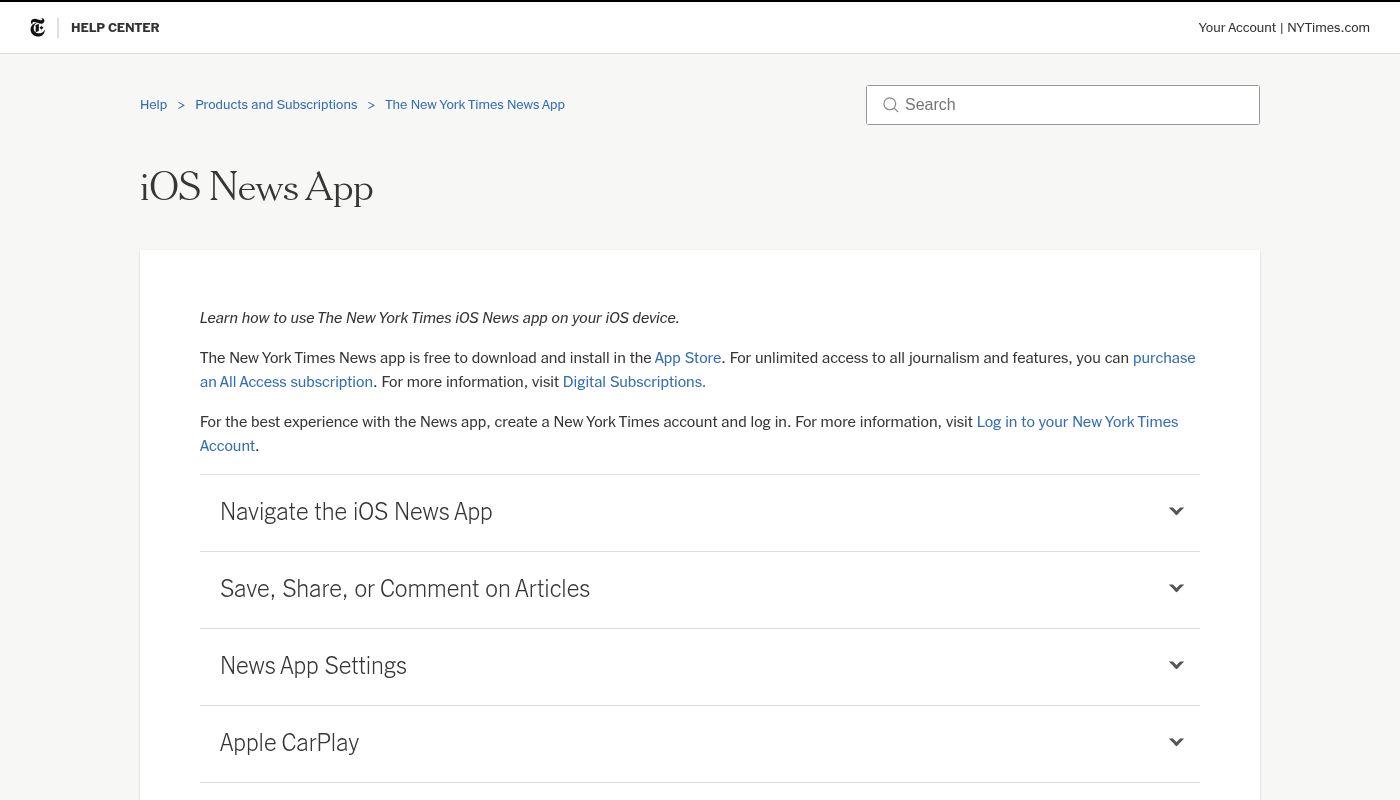Click chevron icon beside Save, Share, or Comment
1400x800 pixels.
click(1176, 588)
